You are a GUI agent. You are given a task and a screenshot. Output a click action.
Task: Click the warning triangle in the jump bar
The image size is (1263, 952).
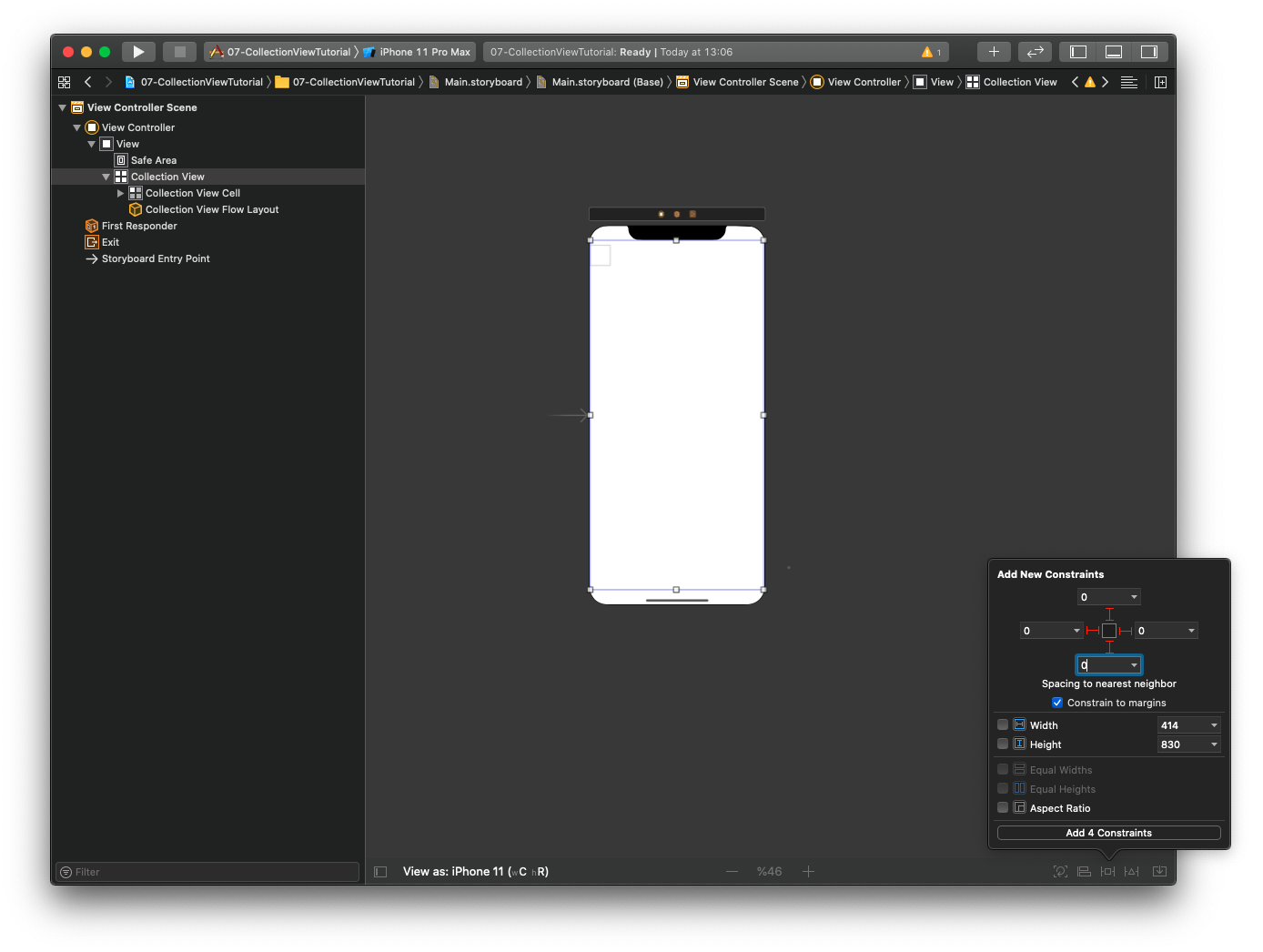click(1089, 81)
